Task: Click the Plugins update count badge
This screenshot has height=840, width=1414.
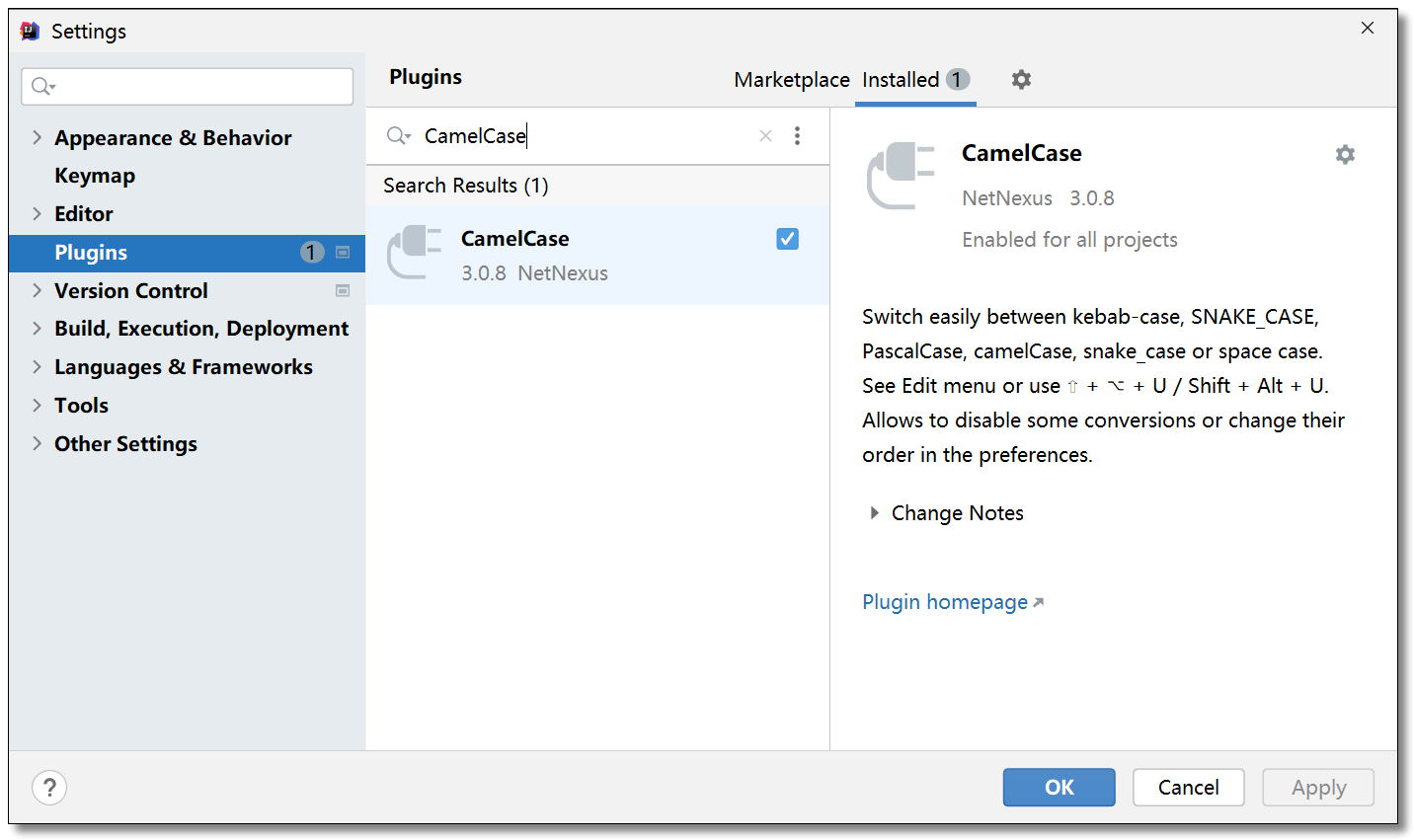Action: click(x=312, y=253)
